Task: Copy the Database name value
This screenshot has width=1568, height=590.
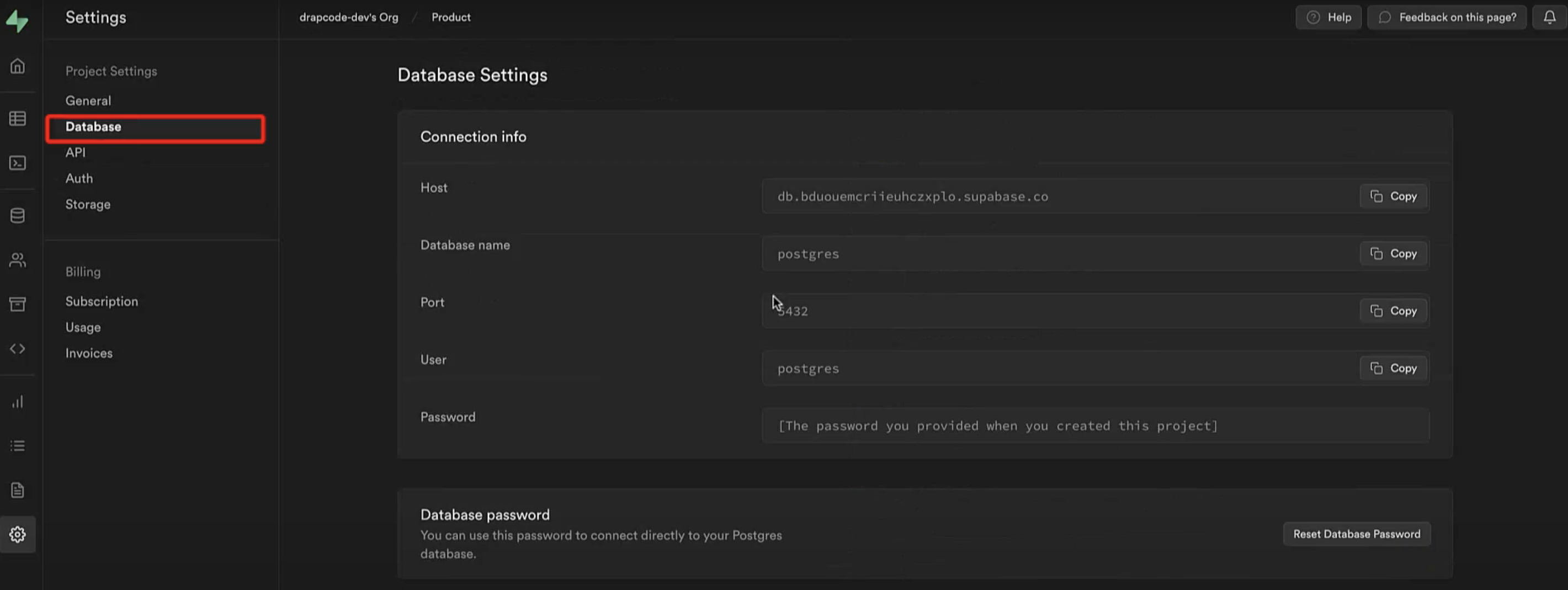Action: [x=1393, y=253]
